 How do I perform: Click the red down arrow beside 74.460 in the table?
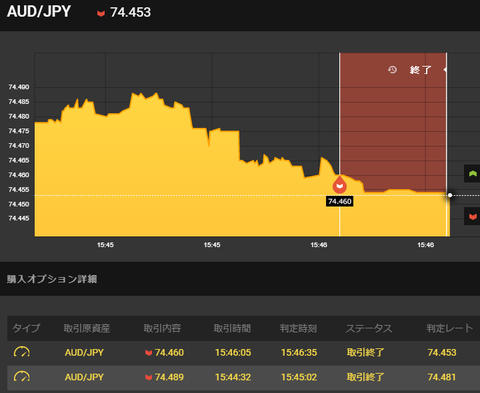[149, 353]
